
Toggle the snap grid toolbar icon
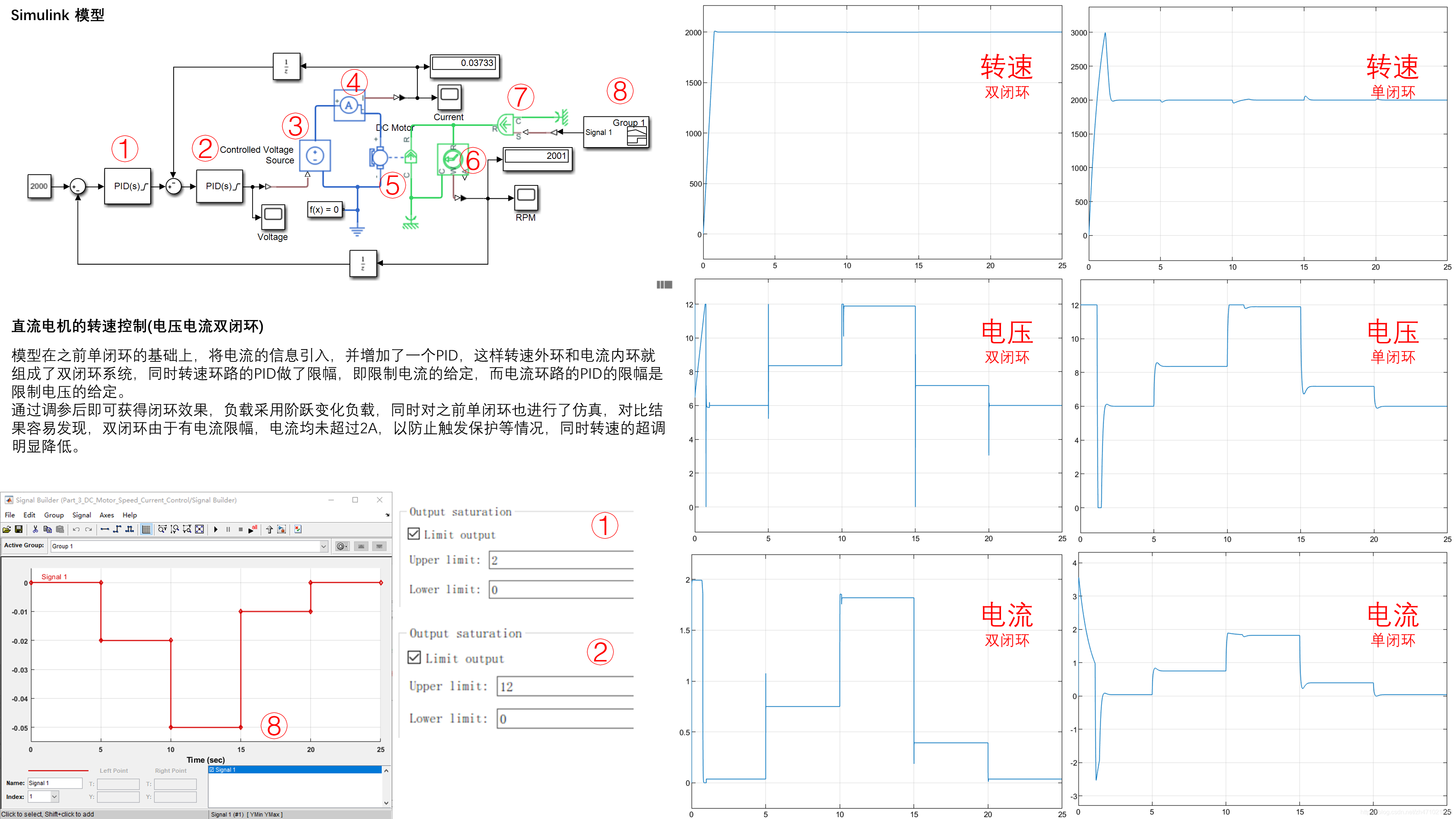146,530
